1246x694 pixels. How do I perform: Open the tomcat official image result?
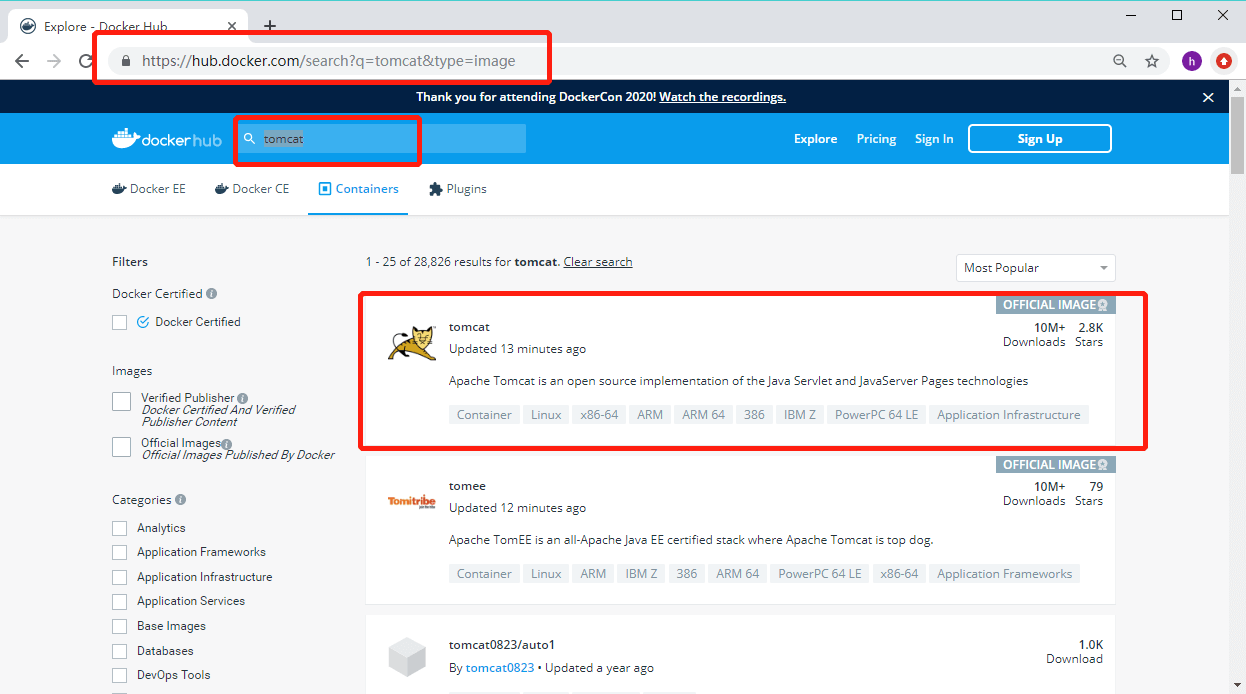coord(469,327)
